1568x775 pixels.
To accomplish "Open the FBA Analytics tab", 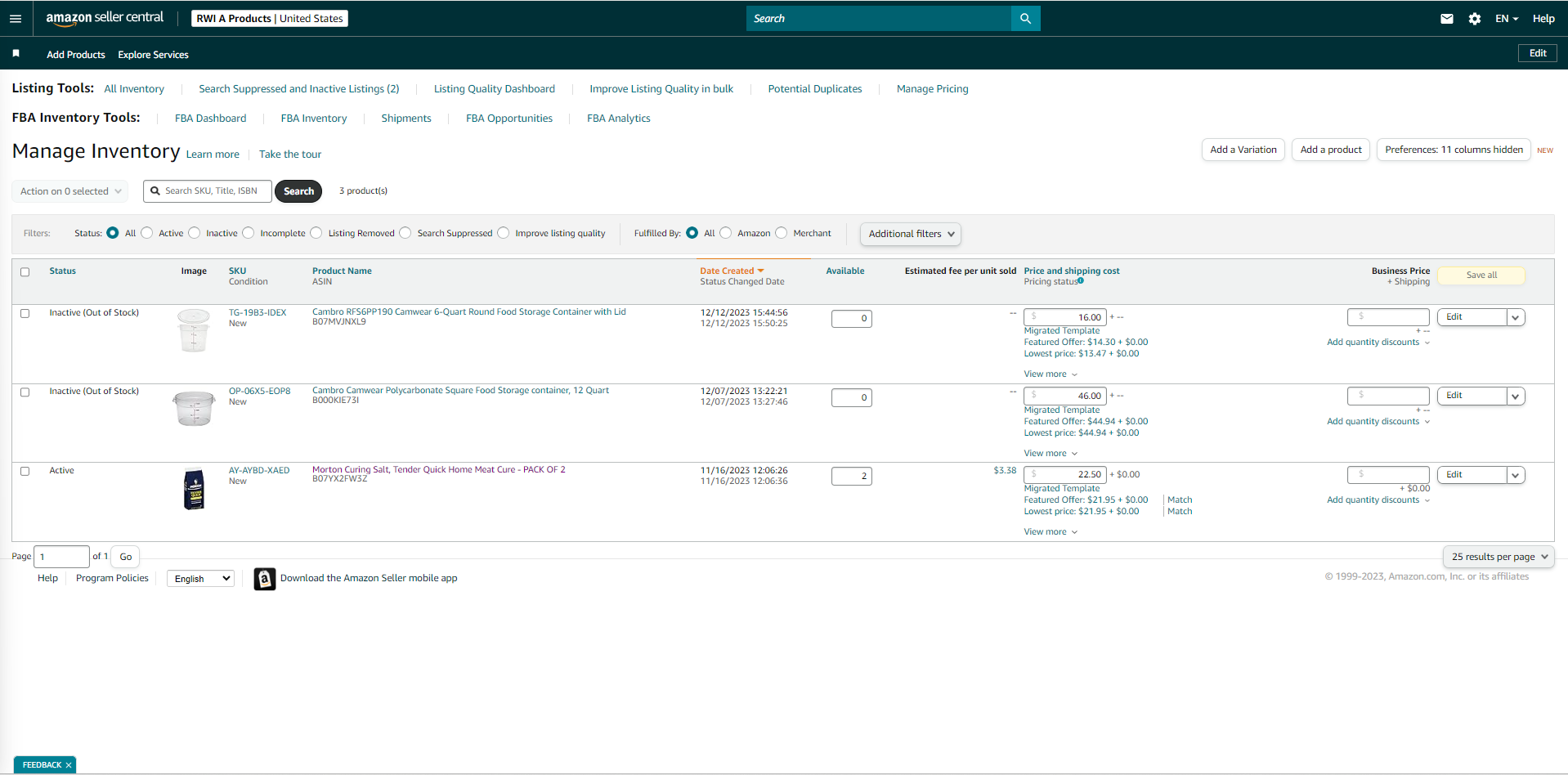I will coord(619,119).
